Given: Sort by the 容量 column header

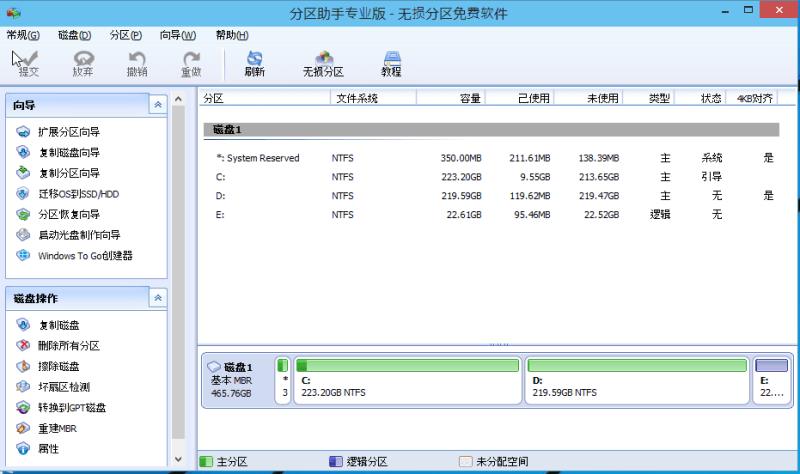Looking at the screenshot, I should 451,98.
